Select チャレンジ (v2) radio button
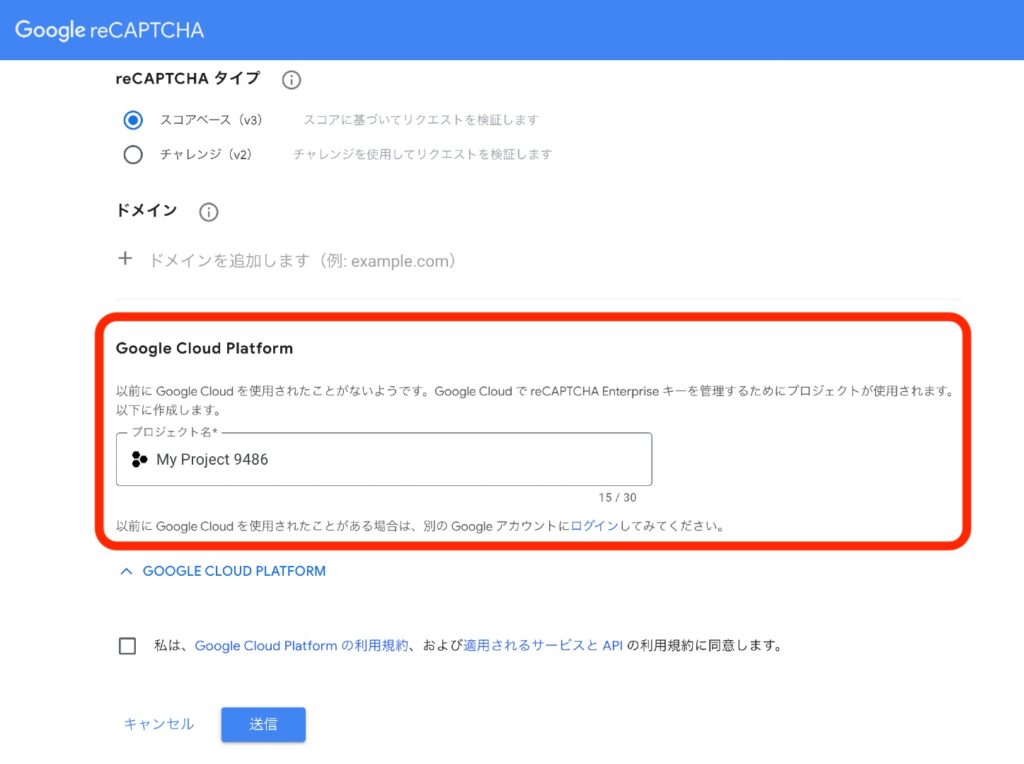The image size is (1024, 764). coord(133,154)
